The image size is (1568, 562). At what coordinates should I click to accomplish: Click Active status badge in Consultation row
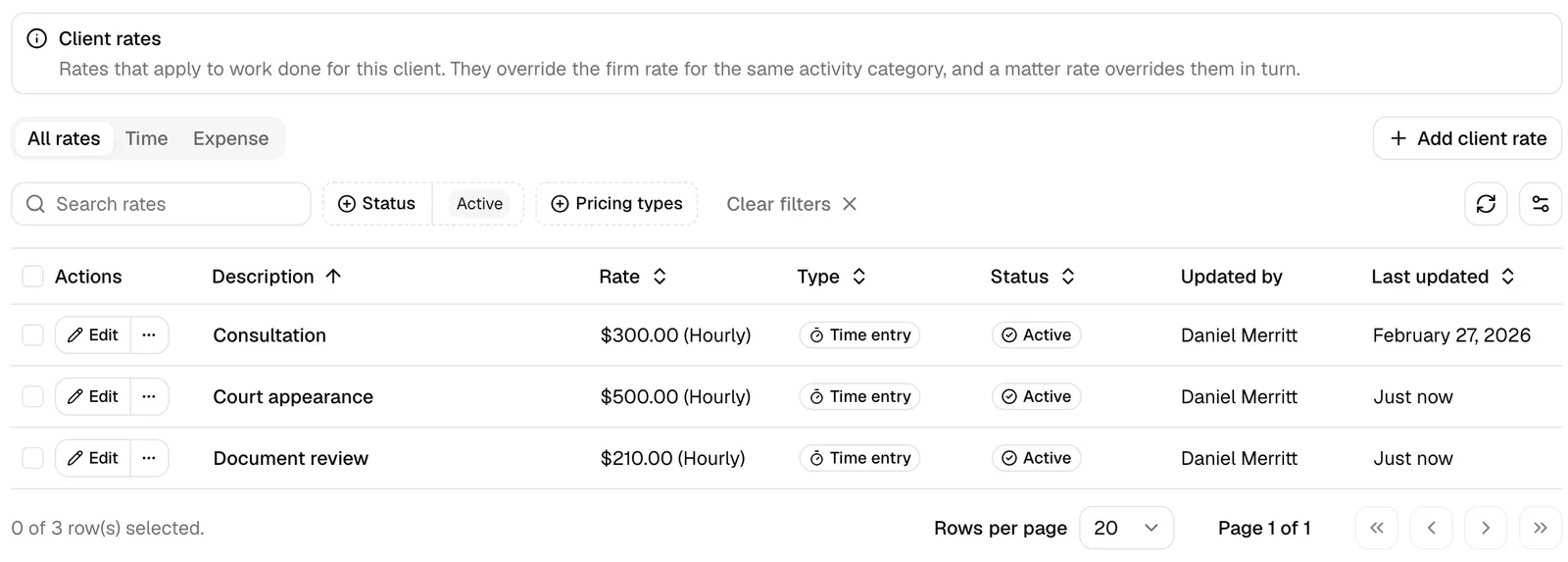[1036, 335]
